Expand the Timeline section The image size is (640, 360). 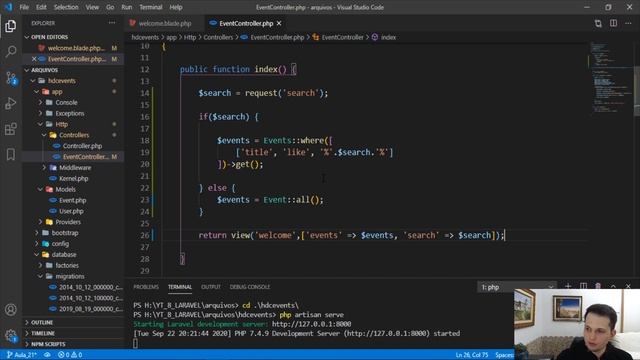[x=27, y=333]
